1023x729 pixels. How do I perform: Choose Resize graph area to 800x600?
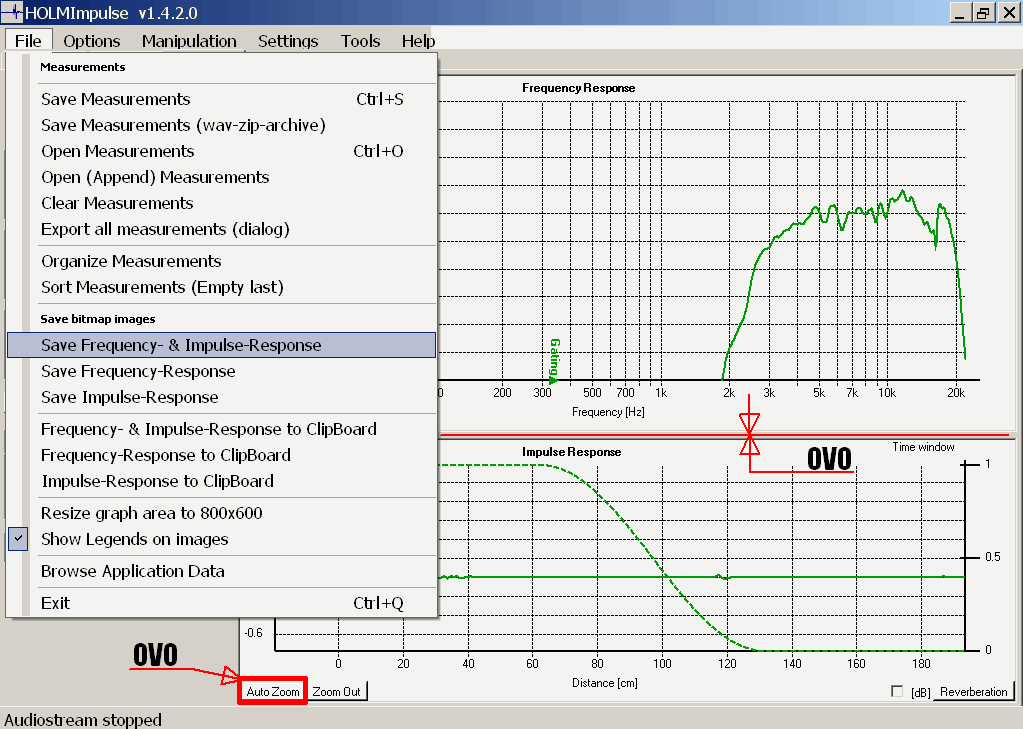[221, 514]
